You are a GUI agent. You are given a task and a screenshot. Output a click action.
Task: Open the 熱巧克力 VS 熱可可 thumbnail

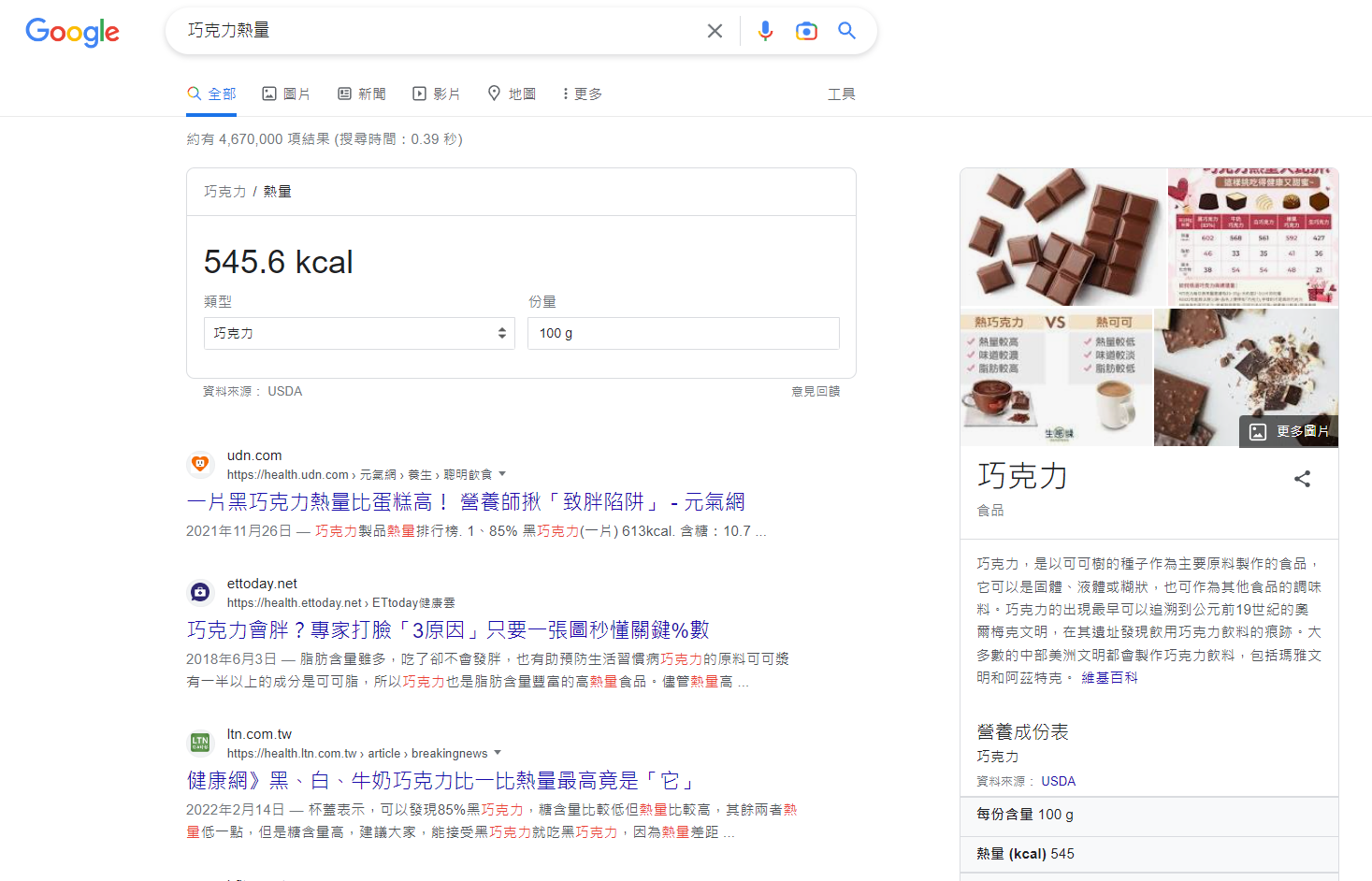tap(1056, 377)
